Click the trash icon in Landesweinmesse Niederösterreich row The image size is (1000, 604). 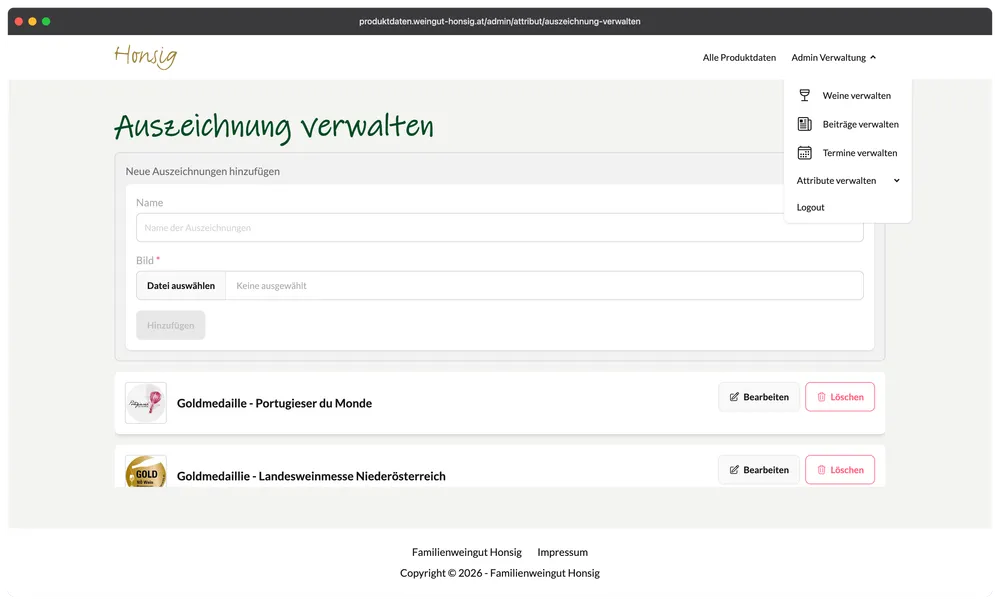click(821, 469)
